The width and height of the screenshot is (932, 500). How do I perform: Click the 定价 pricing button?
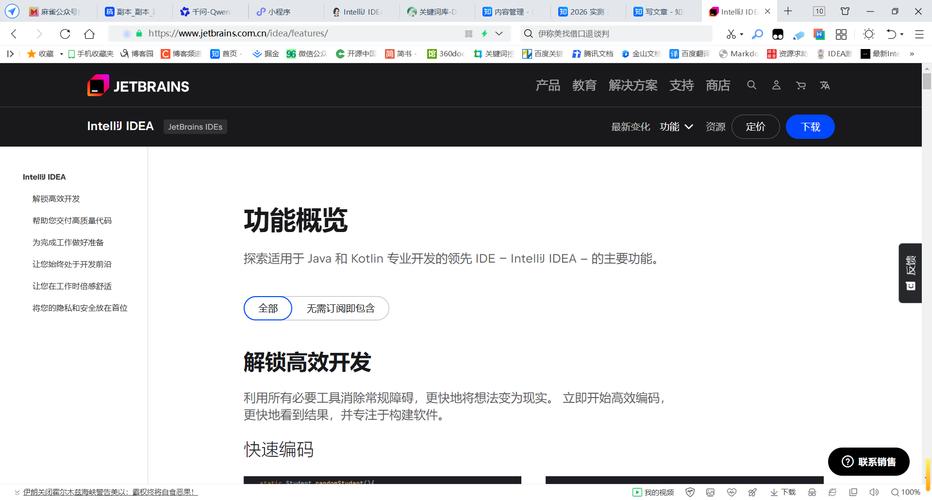[x=755, y=127]
